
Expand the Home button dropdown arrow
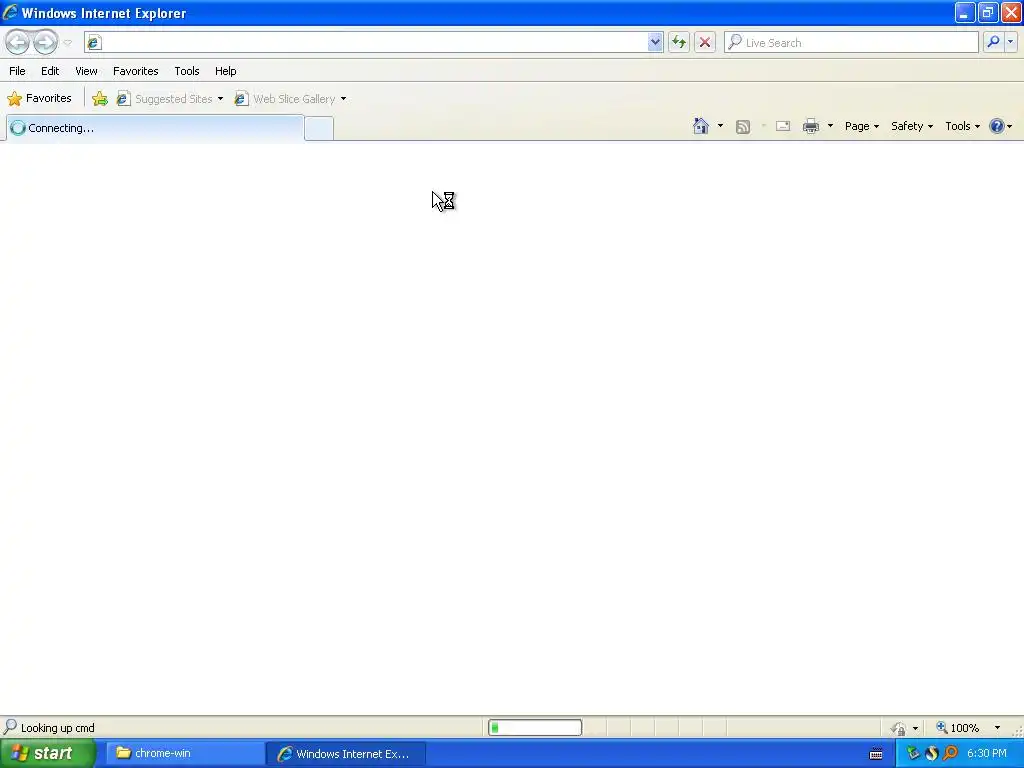[720, 126]
